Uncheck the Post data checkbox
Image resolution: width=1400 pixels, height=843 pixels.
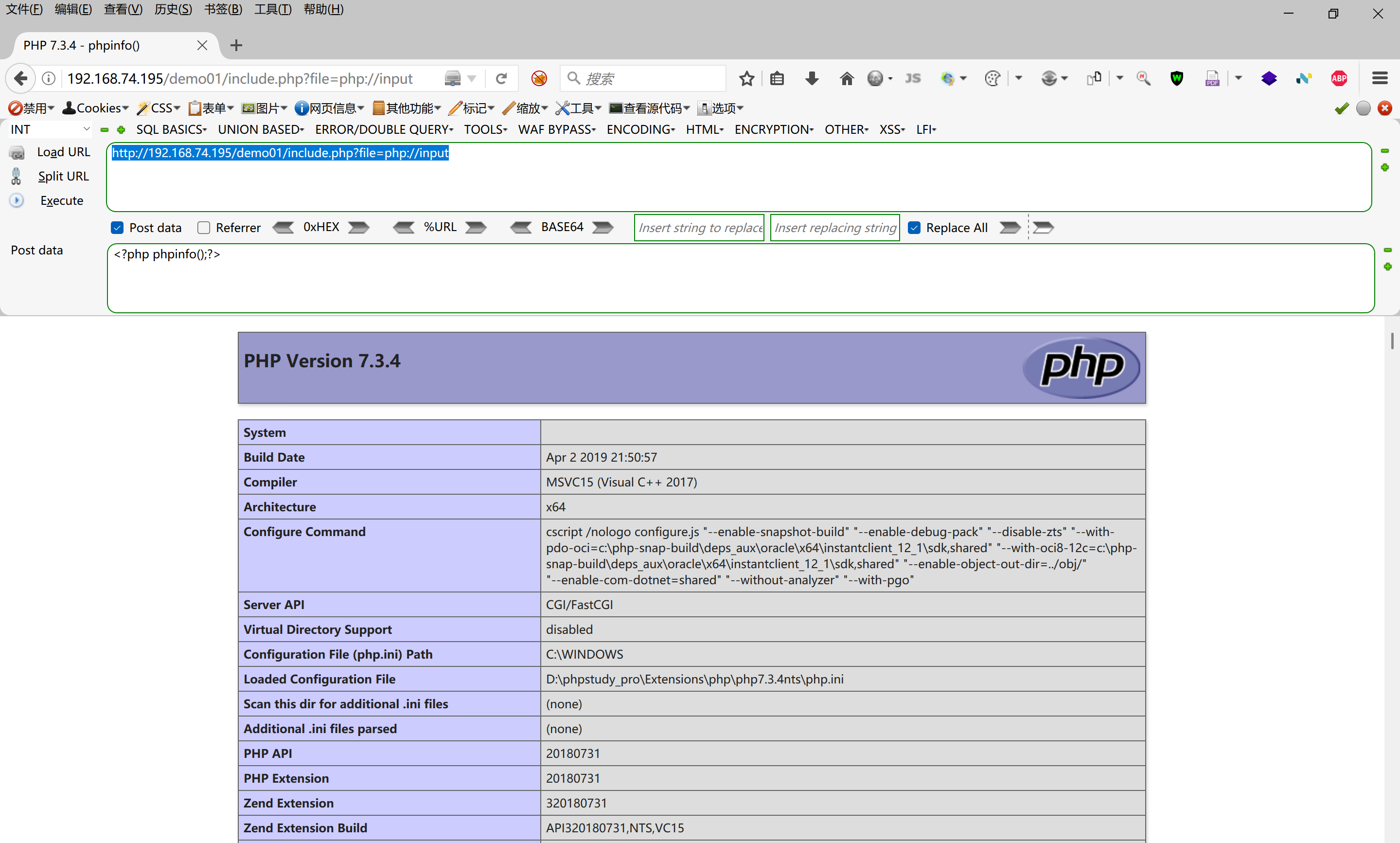pos(118,228)
